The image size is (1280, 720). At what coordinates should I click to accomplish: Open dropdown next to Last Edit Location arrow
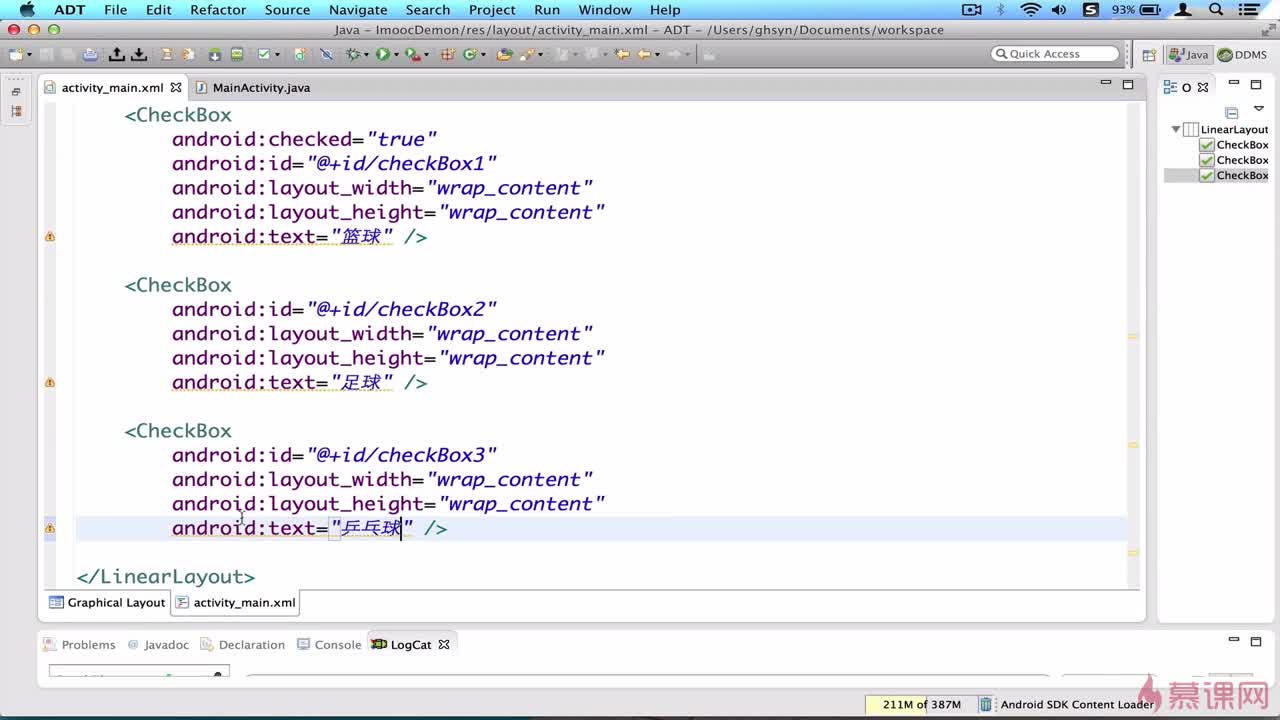tap(657, 54)
